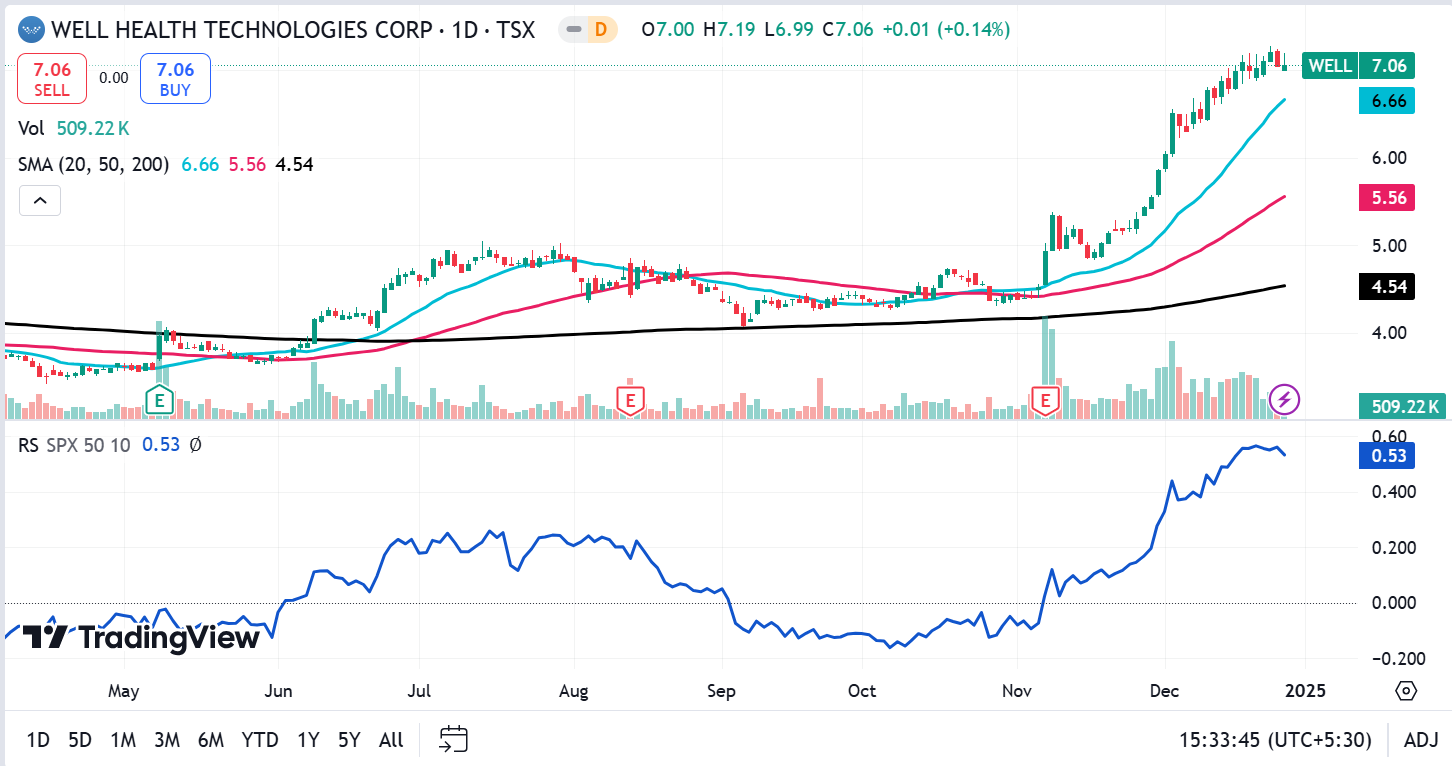The height and width of the screenshot is (766, 1452).
Task: Toggle the ADJ adjusted data button
Action: [x=1421, y=740]
